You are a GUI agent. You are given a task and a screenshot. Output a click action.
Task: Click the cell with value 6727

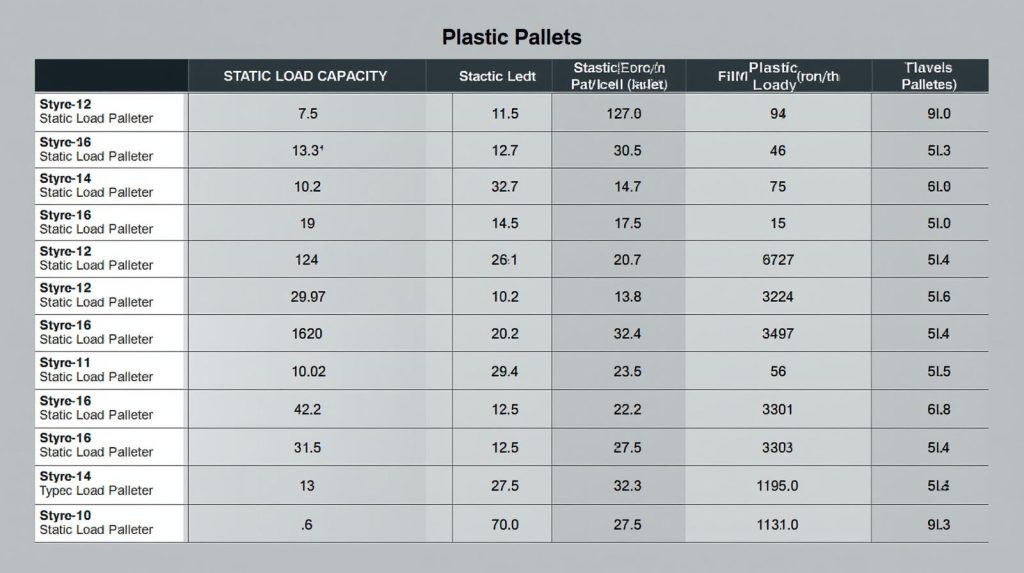click(778, 260)
